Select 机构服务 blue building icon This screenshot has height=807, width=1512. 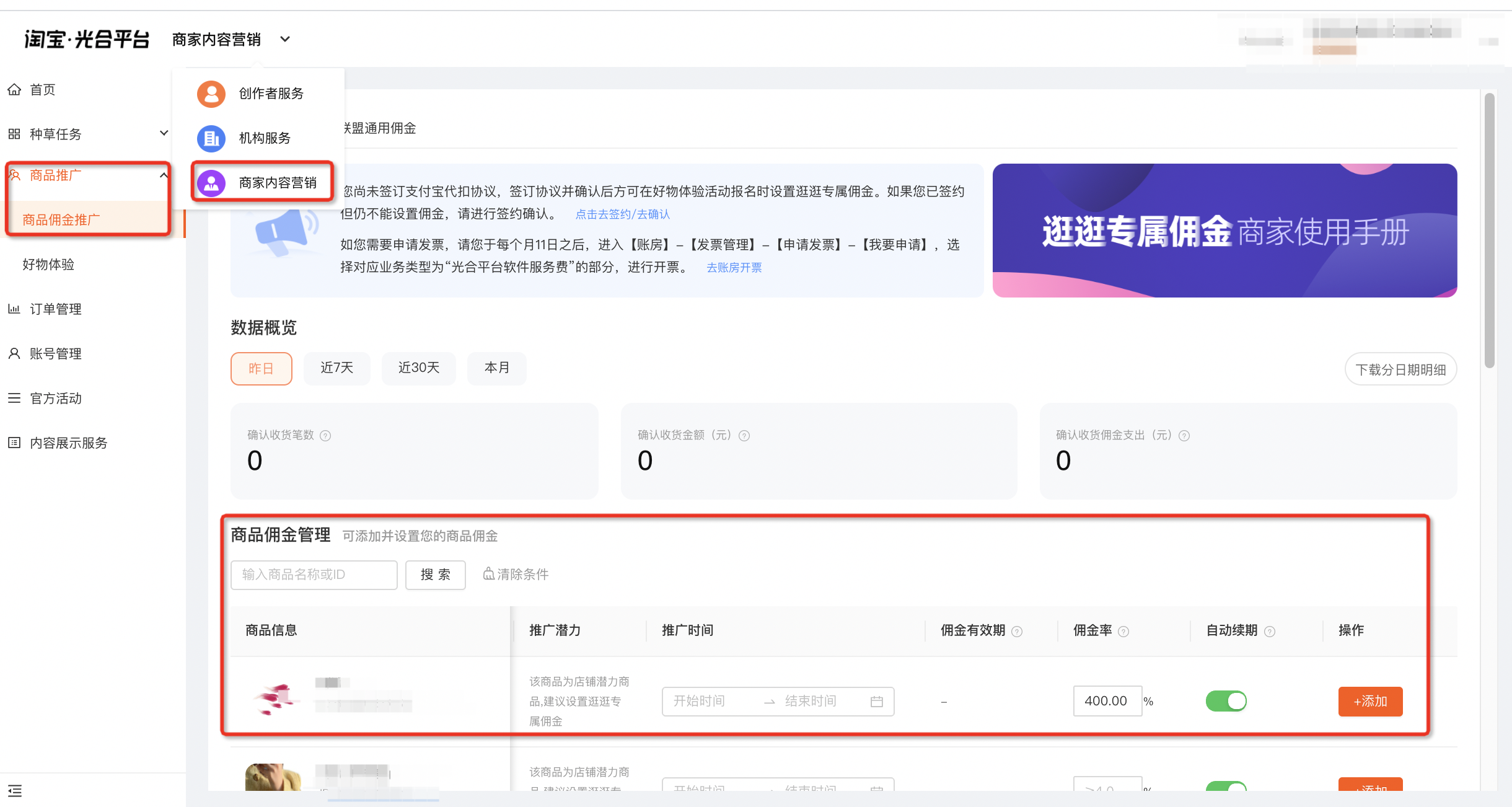[211, 138]
